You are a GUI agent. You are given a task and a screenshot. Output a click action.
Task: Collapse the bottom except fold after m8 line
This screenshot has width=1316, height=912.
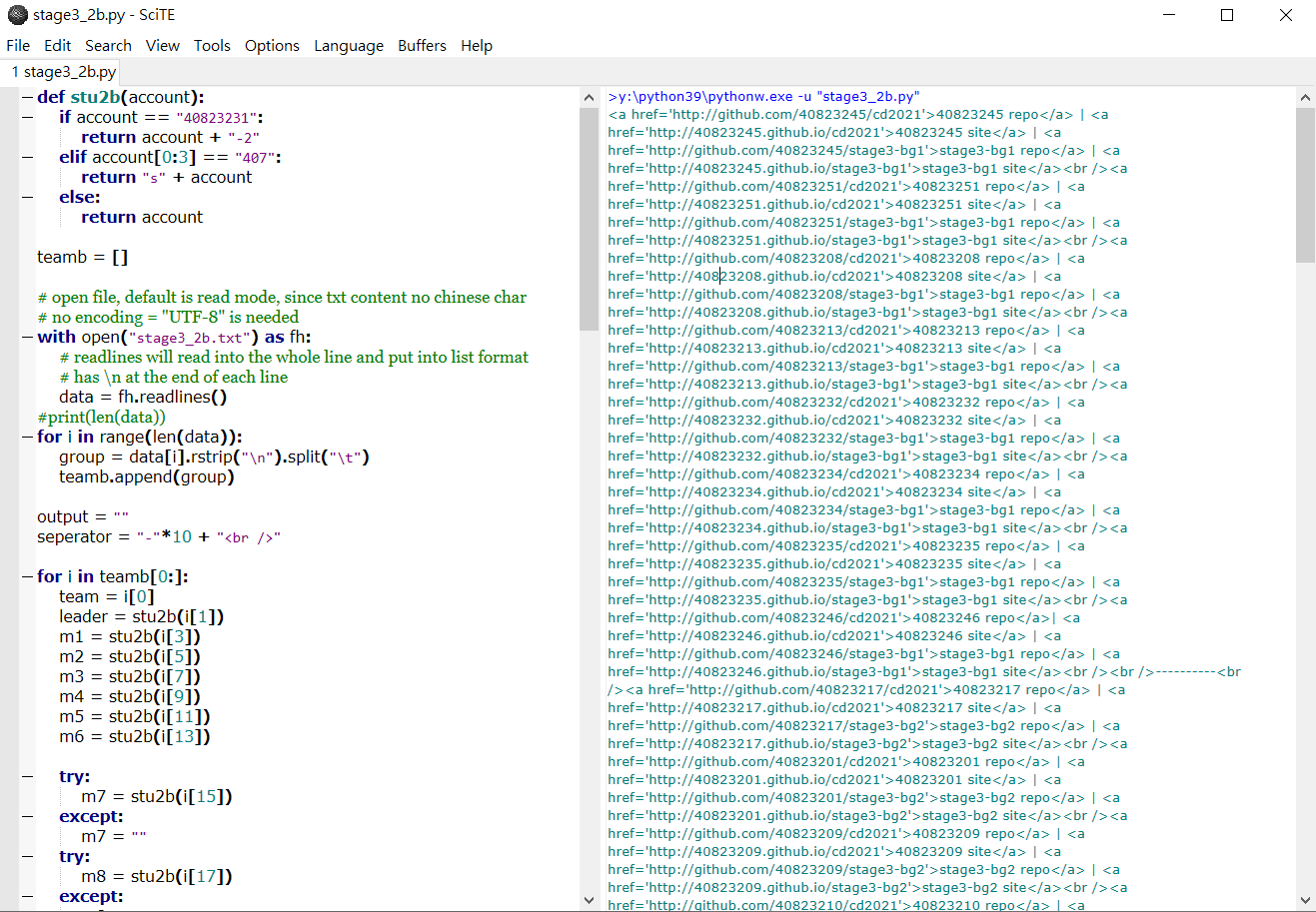coord(28,896)
